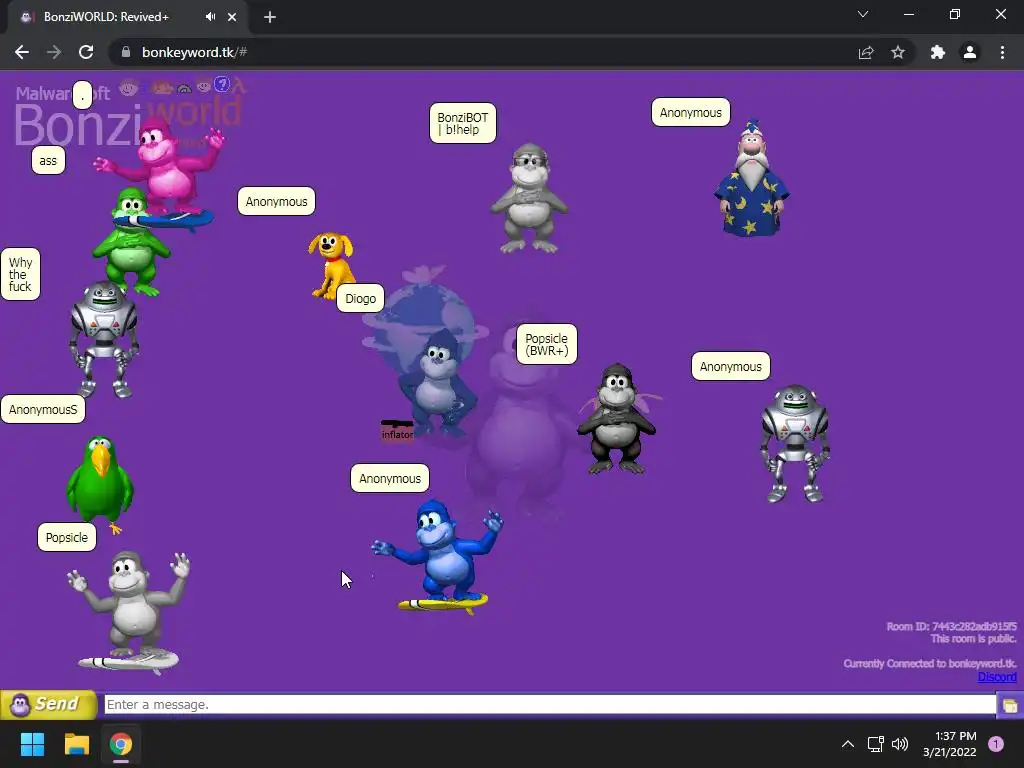This screenshot has height=768, width=1024.
Task: Click the Chrome icon in the taskbar
Action: pos(121,744)
